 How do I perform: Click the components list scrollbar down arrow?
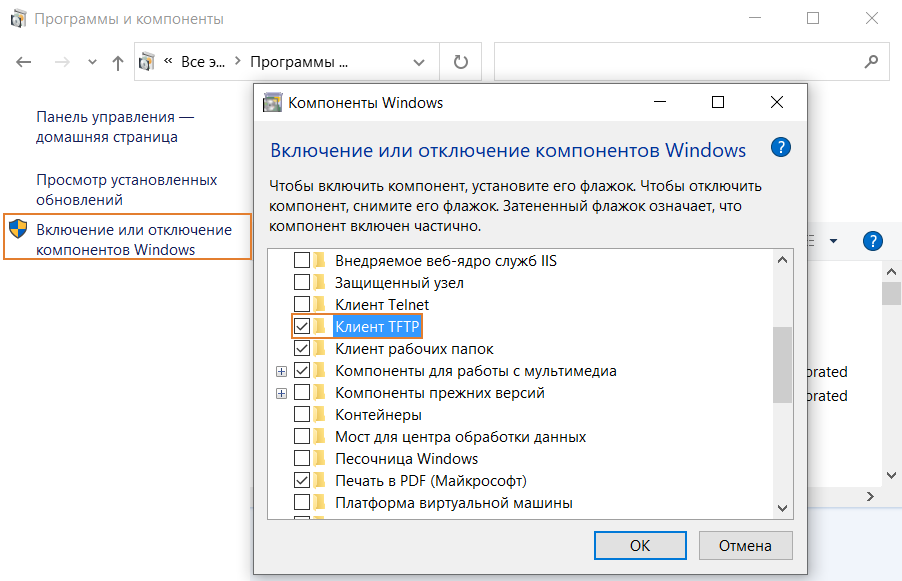coord(782,508)
